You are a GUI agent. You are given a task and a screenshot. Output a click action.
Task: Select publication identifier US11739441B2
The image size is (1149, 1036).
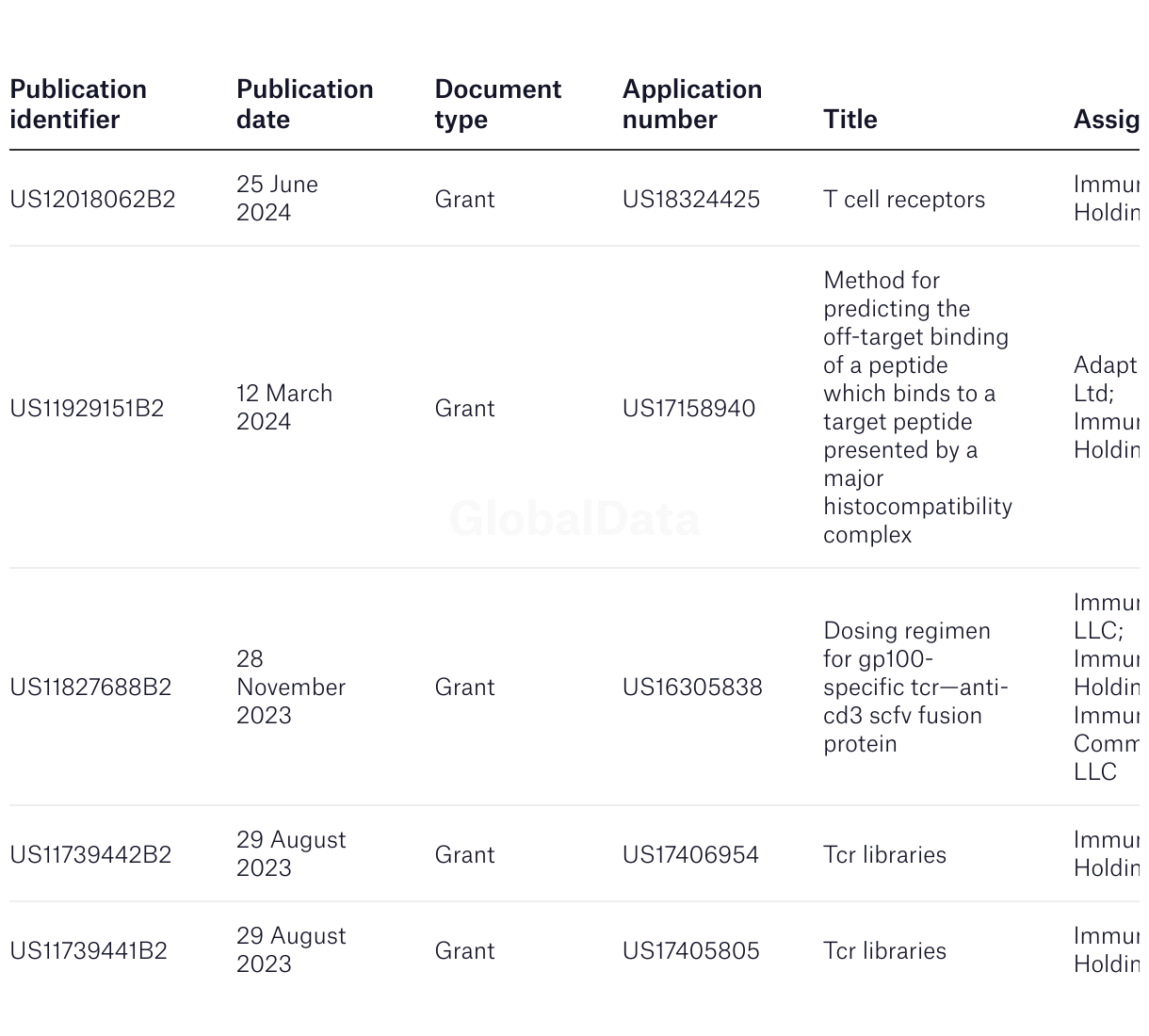click(x=89, y=951)
